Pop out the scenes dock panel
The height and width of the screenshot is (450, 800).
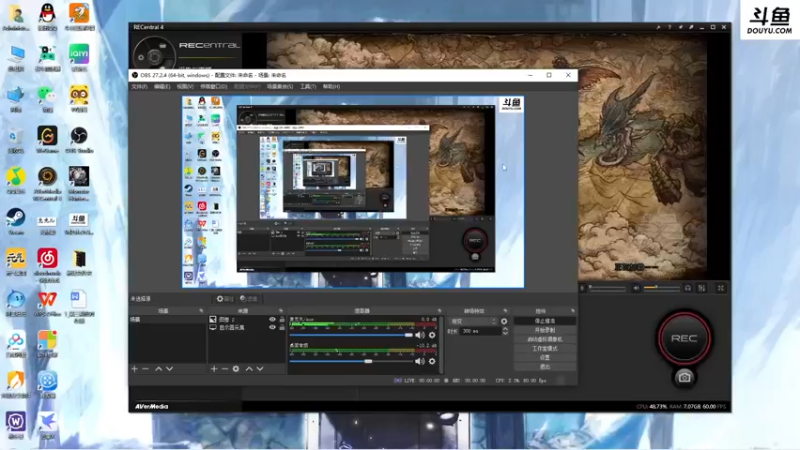(x=201, y=311)
